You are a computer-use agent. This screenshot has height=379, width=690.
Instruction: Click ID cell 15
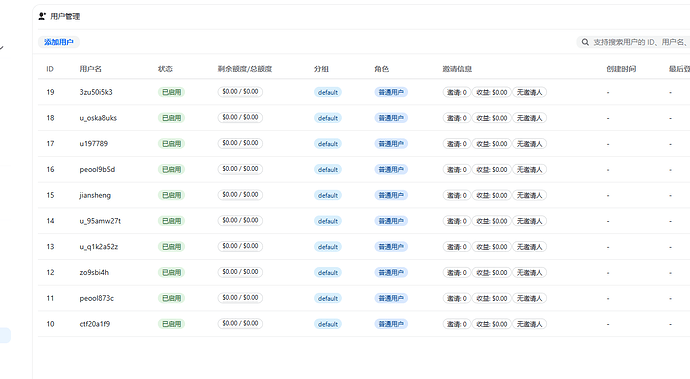point(50,195)
